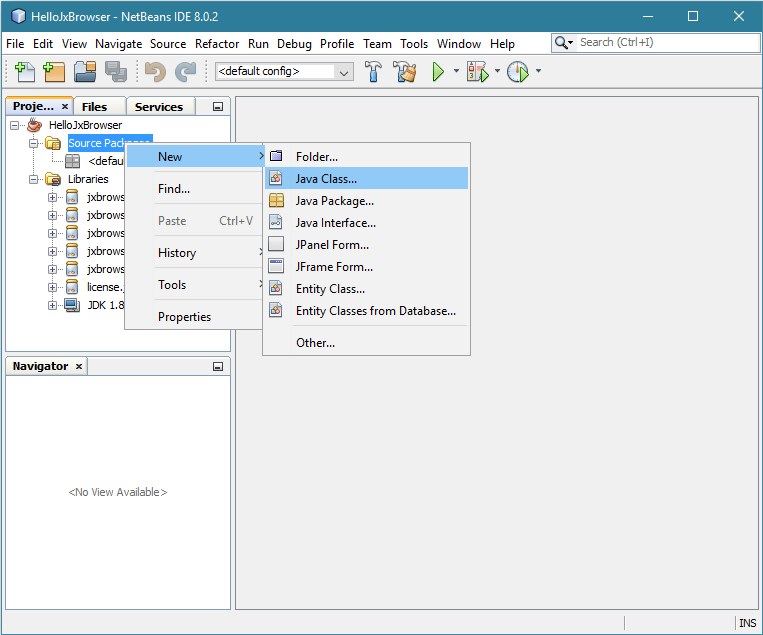Open the File menu
This screenshot has height=635, width=763.
[15, 44]
